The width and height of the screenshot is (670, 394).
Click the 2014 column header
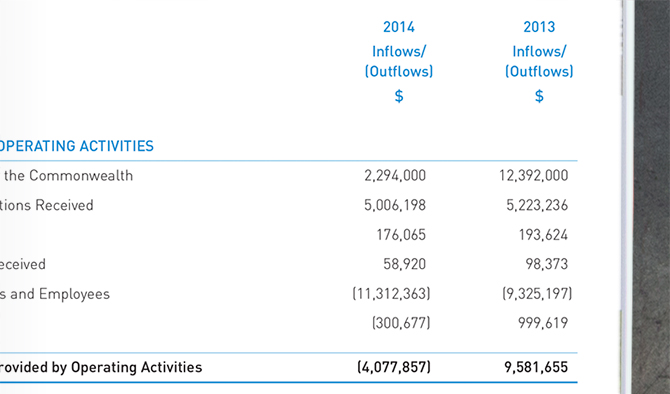click(399, 27)
